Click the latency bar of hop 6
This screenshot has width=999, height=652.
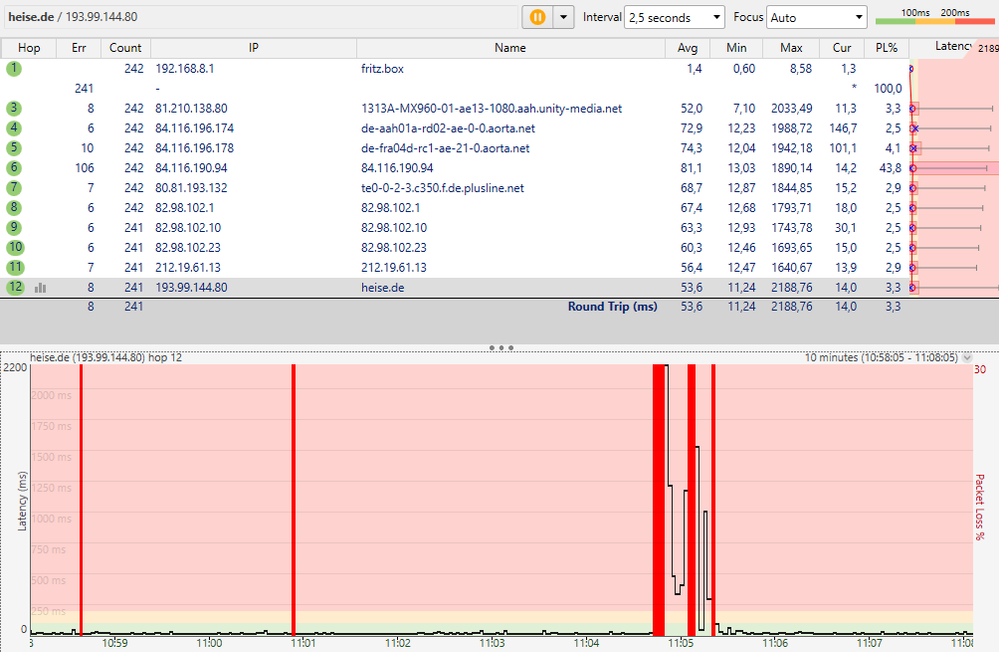click(954, 168)
